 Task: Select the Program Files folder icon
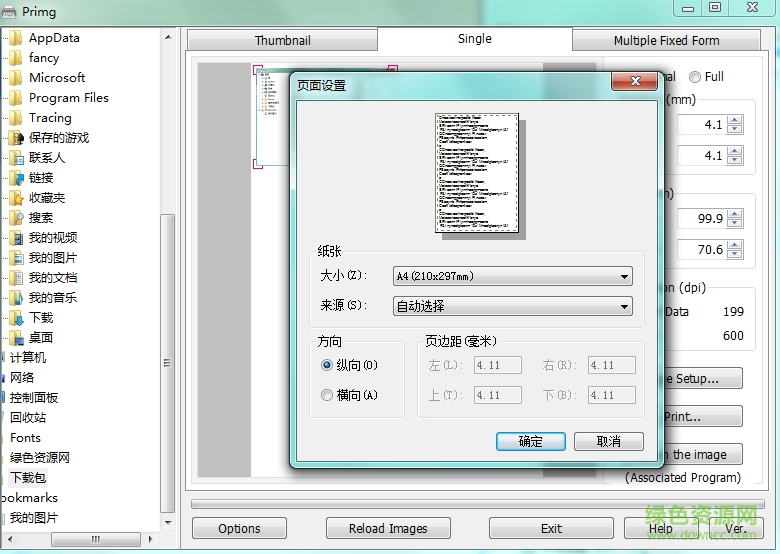click(x=16, y=98)
